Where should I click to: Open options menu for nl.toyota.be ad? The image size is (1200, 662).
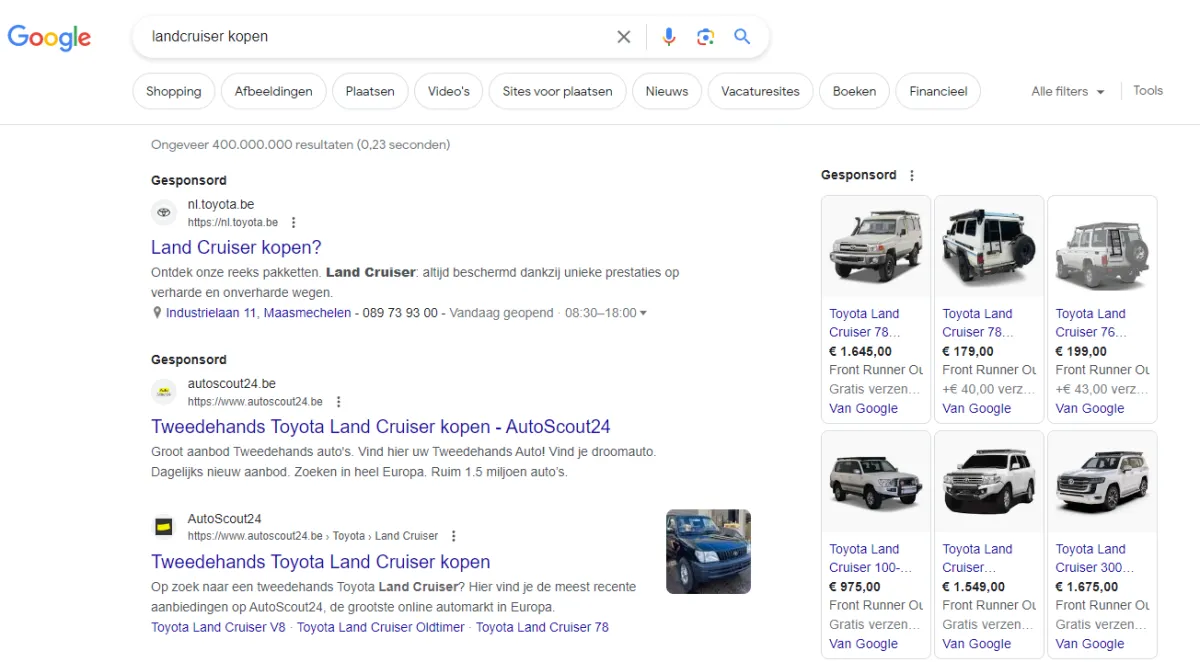[x=293, y=223]
